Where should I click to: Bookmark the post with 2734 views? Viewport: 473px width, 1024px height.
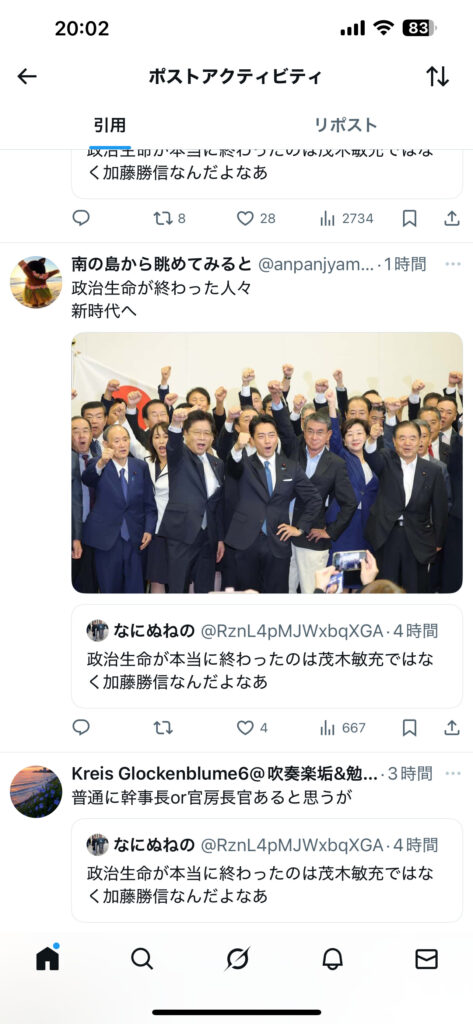click(x=409, y=218)
